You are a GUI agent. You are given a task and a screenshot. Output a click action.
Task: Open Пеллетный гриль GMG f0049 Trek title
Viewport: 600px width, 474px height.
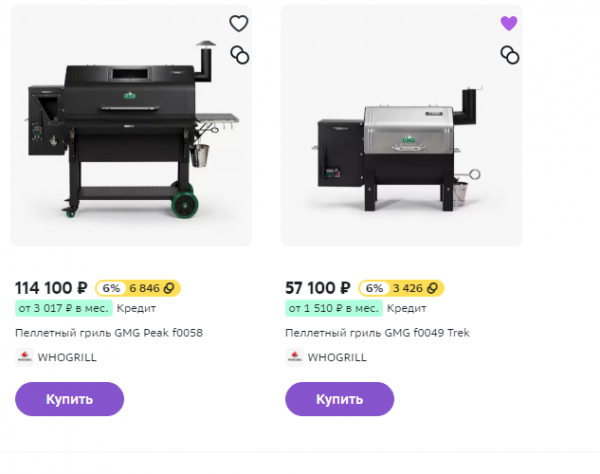[377, 333]
